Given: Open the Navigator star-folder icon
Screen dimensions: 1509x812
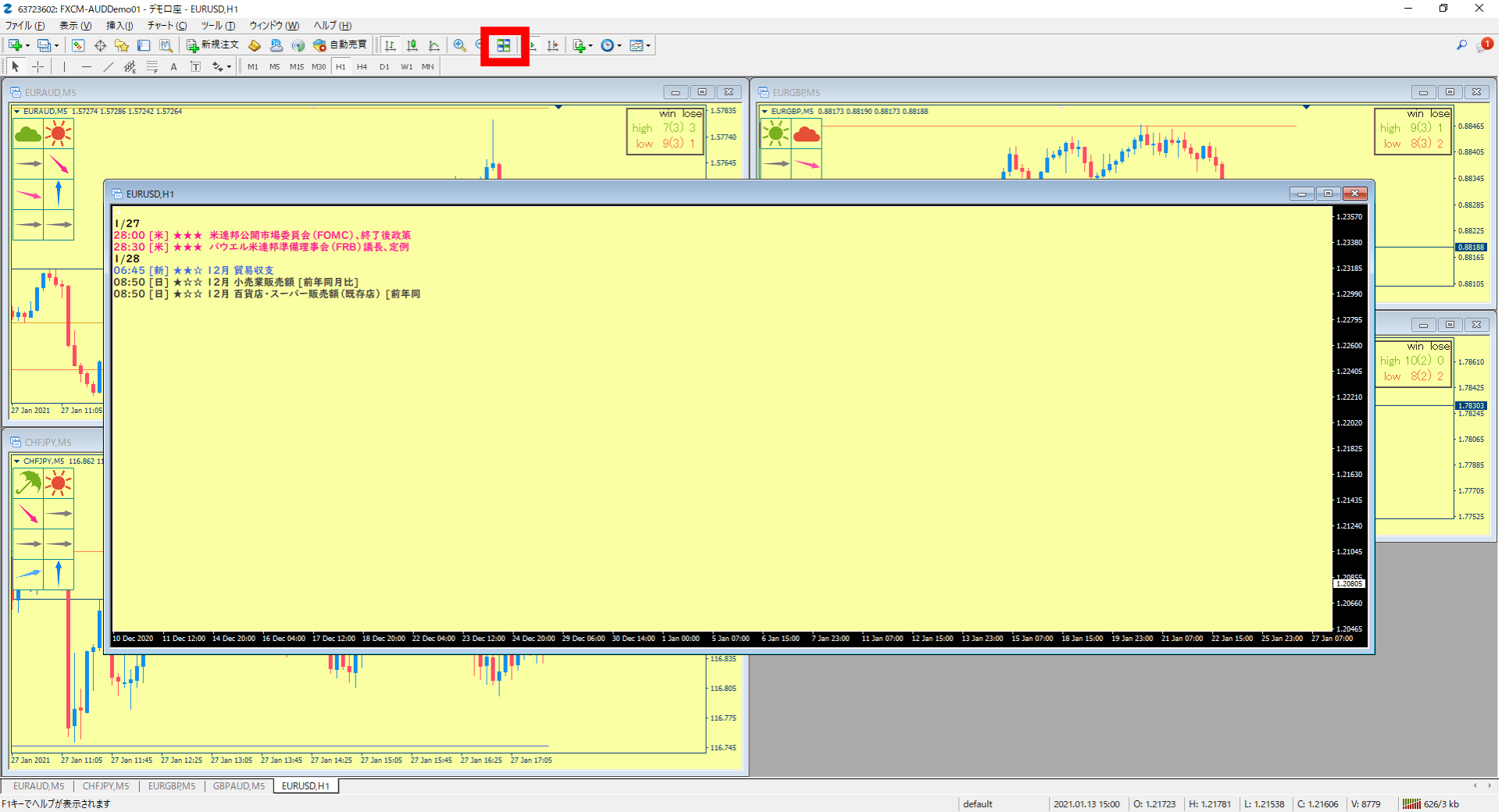Looking at the screenshot, I should point(122,45).
